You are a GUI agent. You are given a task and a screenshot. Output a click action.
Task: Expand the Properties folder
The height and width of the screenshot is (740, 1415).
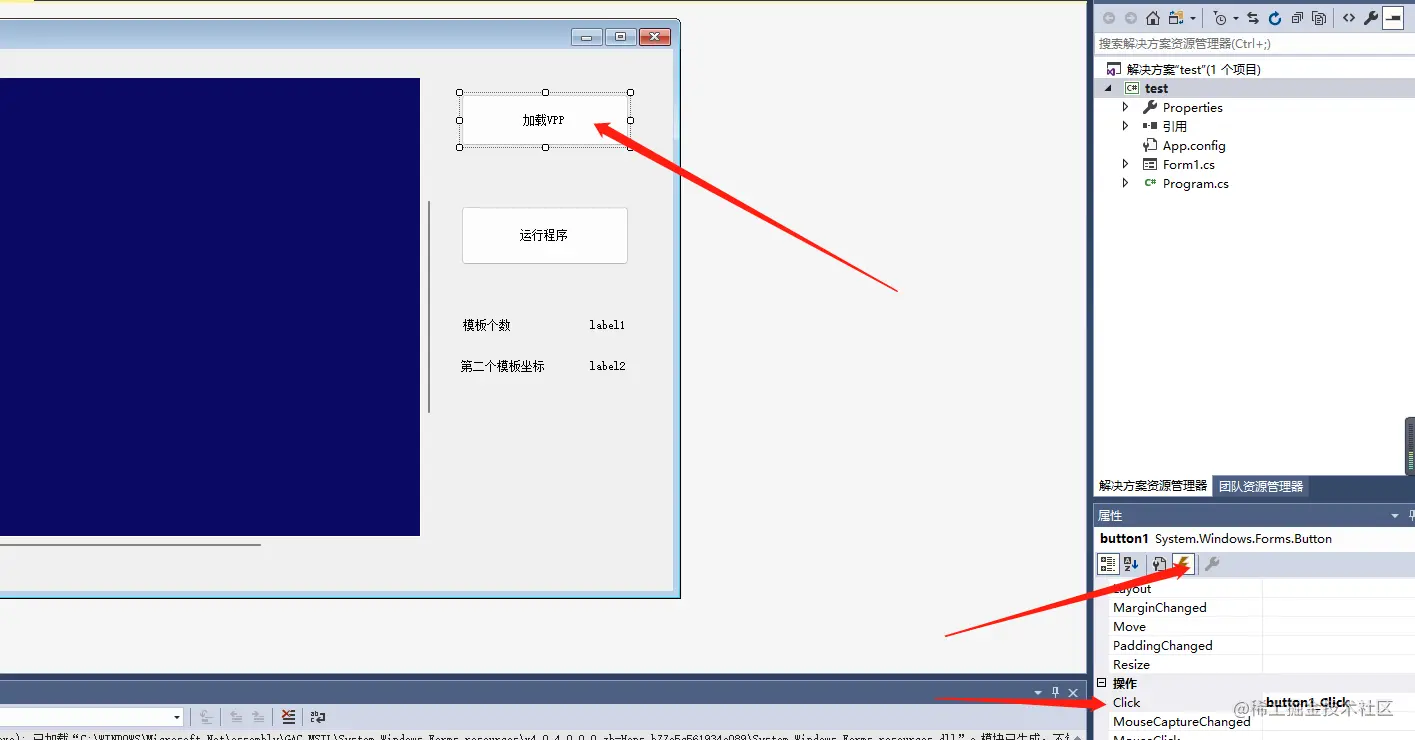pos(1125,107)
